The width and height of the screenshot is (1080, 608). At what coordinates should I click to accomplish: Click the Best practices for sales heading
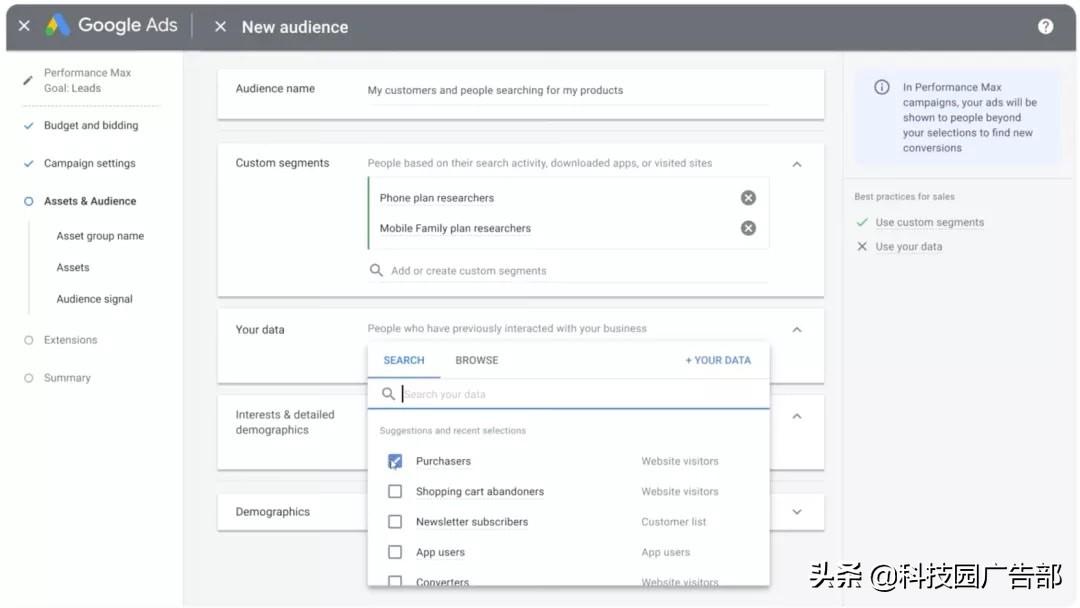click(x=904, y=197)
